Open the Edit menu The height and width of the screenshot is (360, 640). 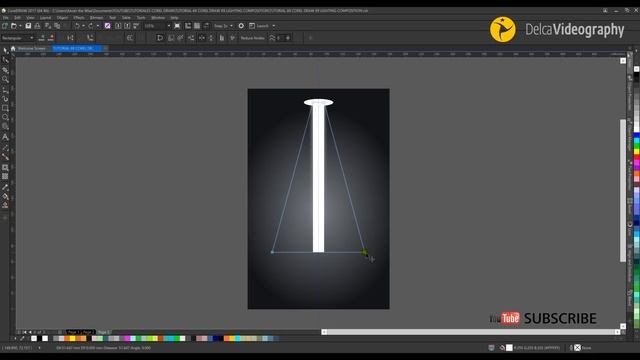17,18
